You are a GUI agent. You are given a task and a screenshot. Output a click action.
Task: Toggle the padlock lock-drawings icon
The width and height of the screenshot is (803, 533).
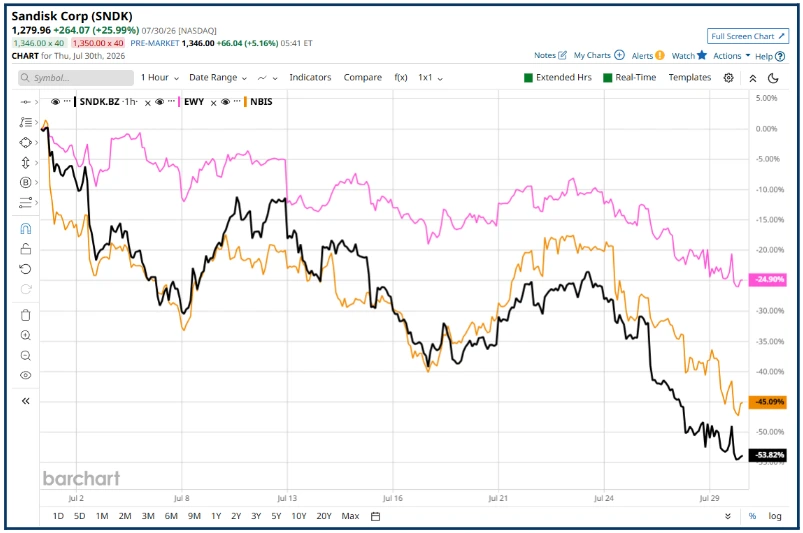click(26, 249)
